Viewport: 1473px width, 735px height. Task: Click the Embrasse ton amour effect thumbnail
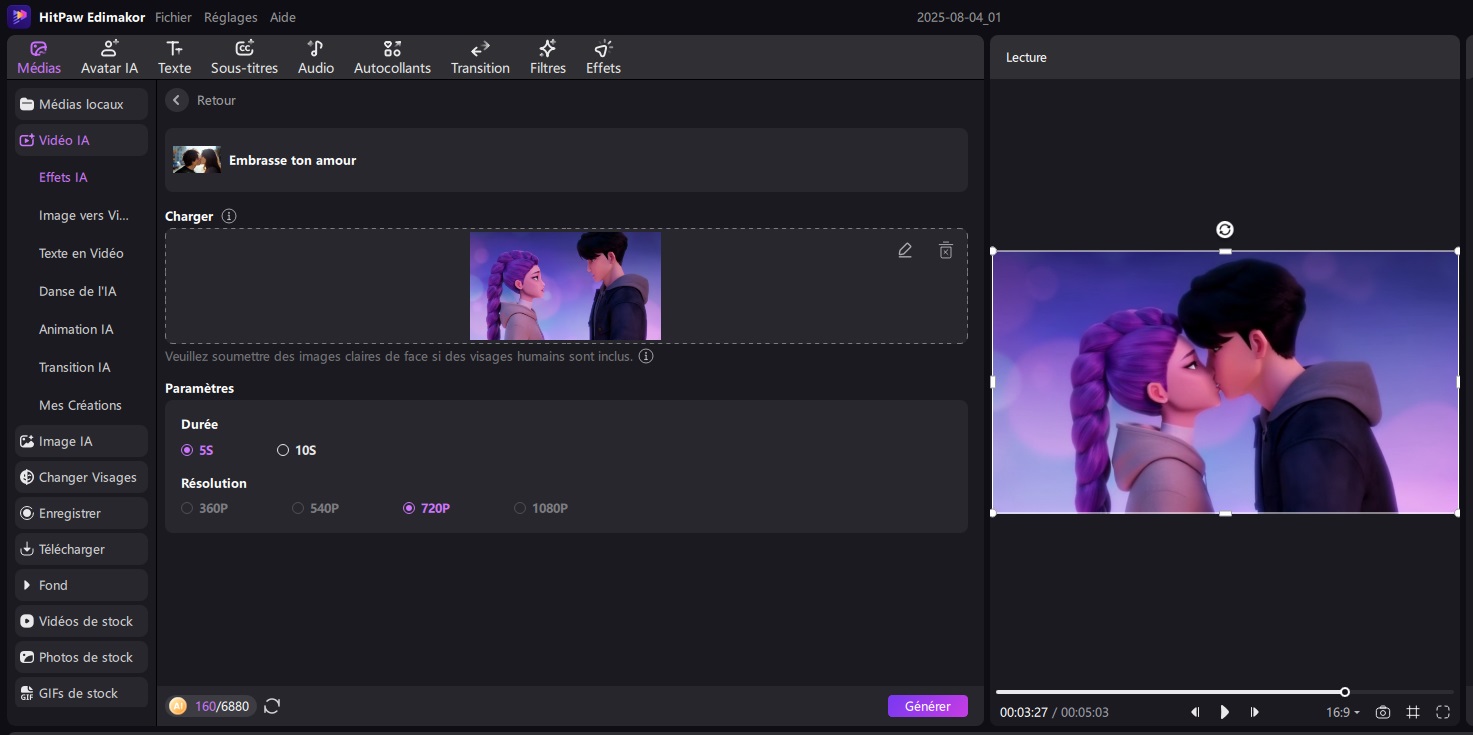[197, 160]
